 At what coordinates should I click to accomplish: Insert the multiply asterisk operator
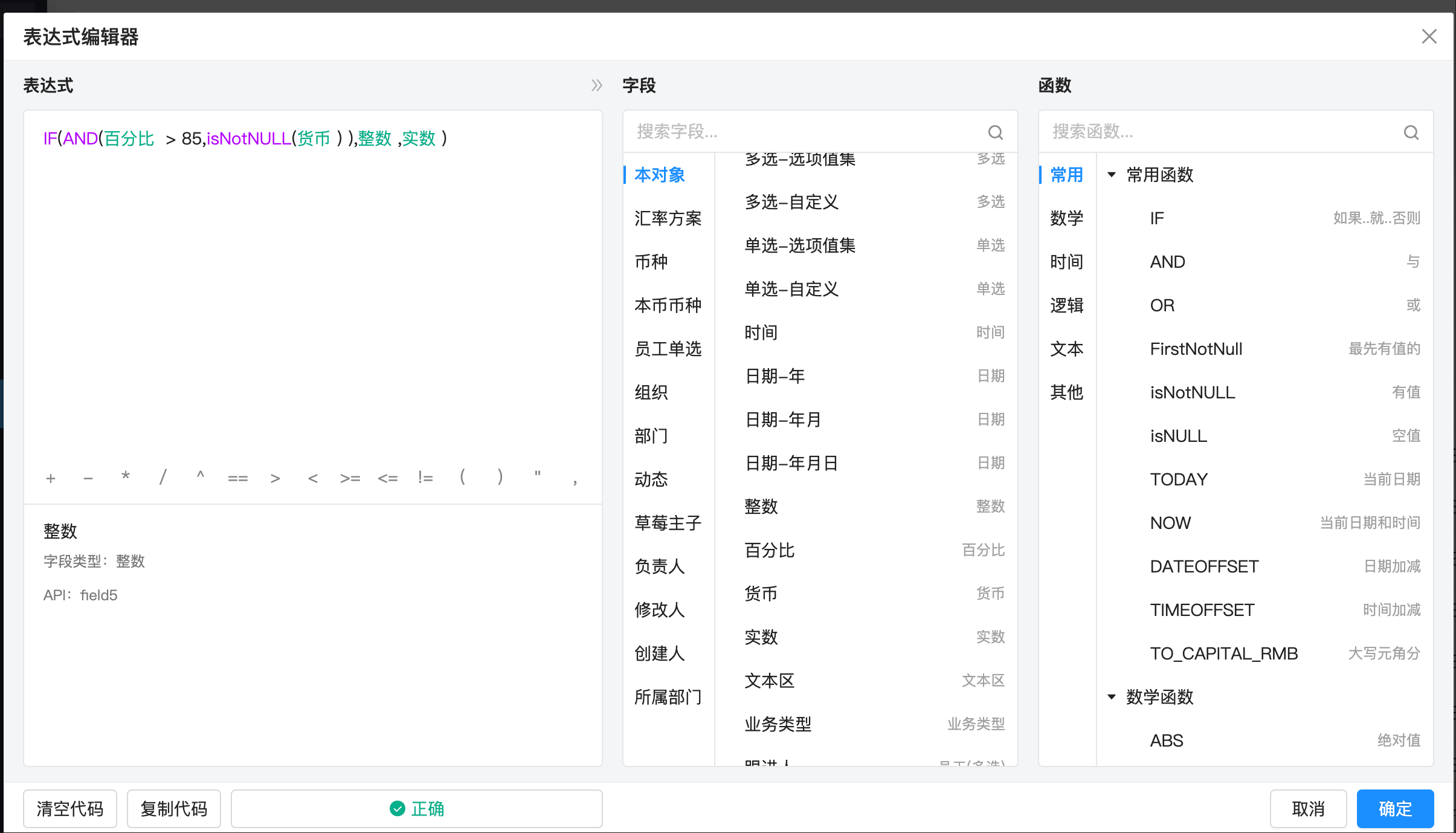pos(126,477)
